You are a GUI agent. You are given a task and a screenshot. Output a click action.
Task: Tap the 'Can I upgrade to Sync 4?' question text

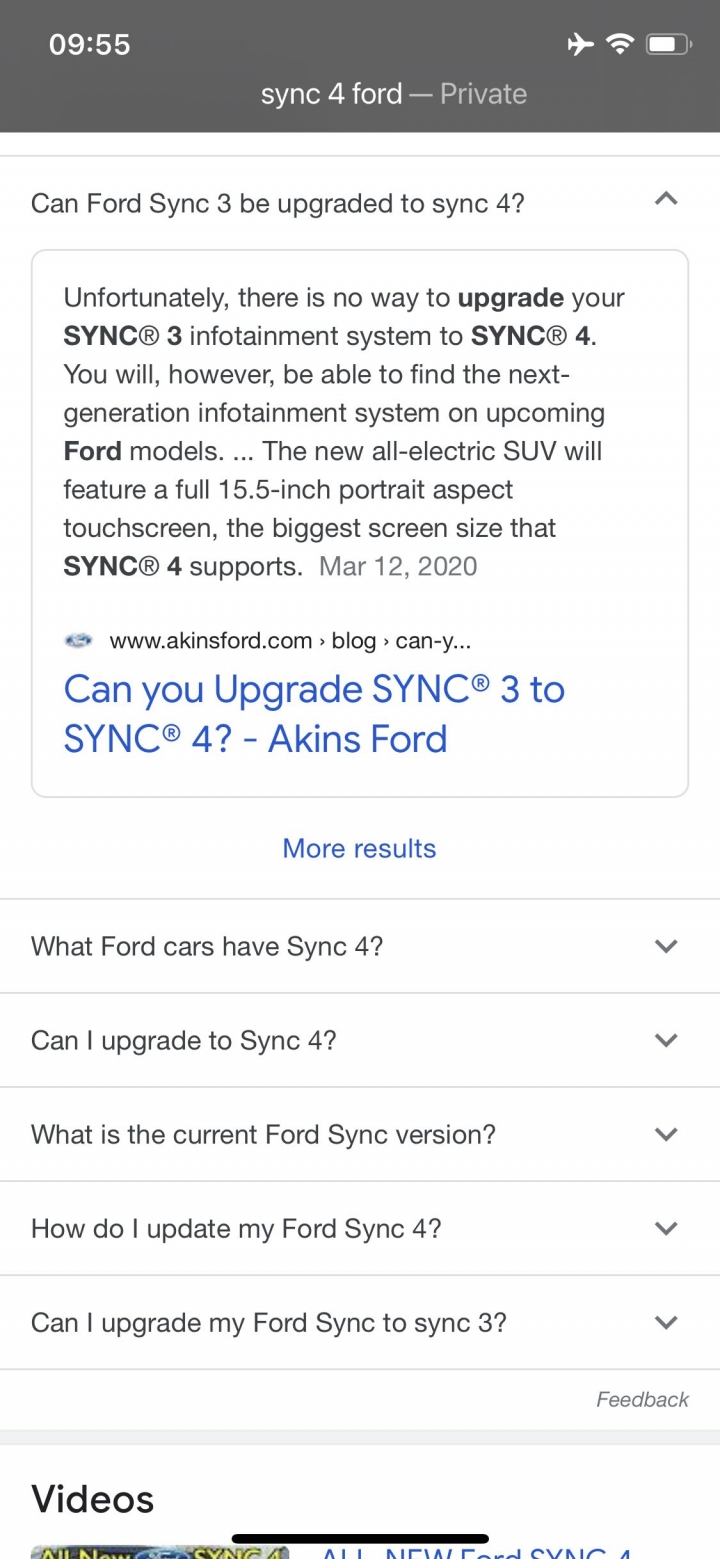[184, 1040]
